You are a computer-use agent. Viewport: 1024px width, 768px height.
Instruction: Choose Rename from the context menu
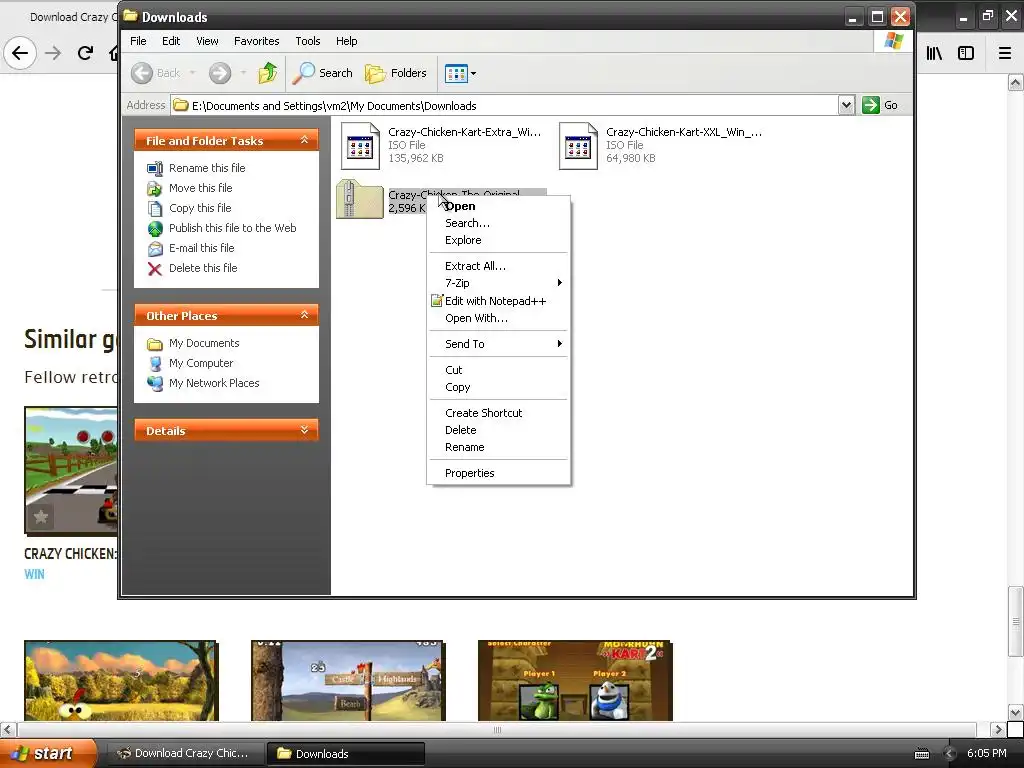[x=498, y=447]
